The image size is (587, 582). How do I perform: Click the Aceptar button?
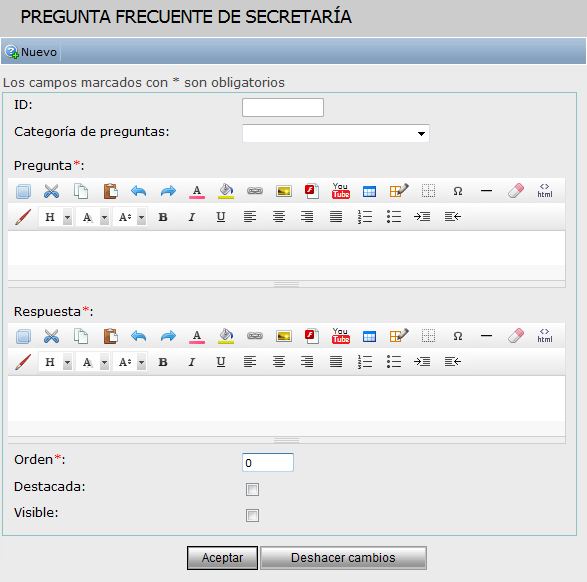222,558
